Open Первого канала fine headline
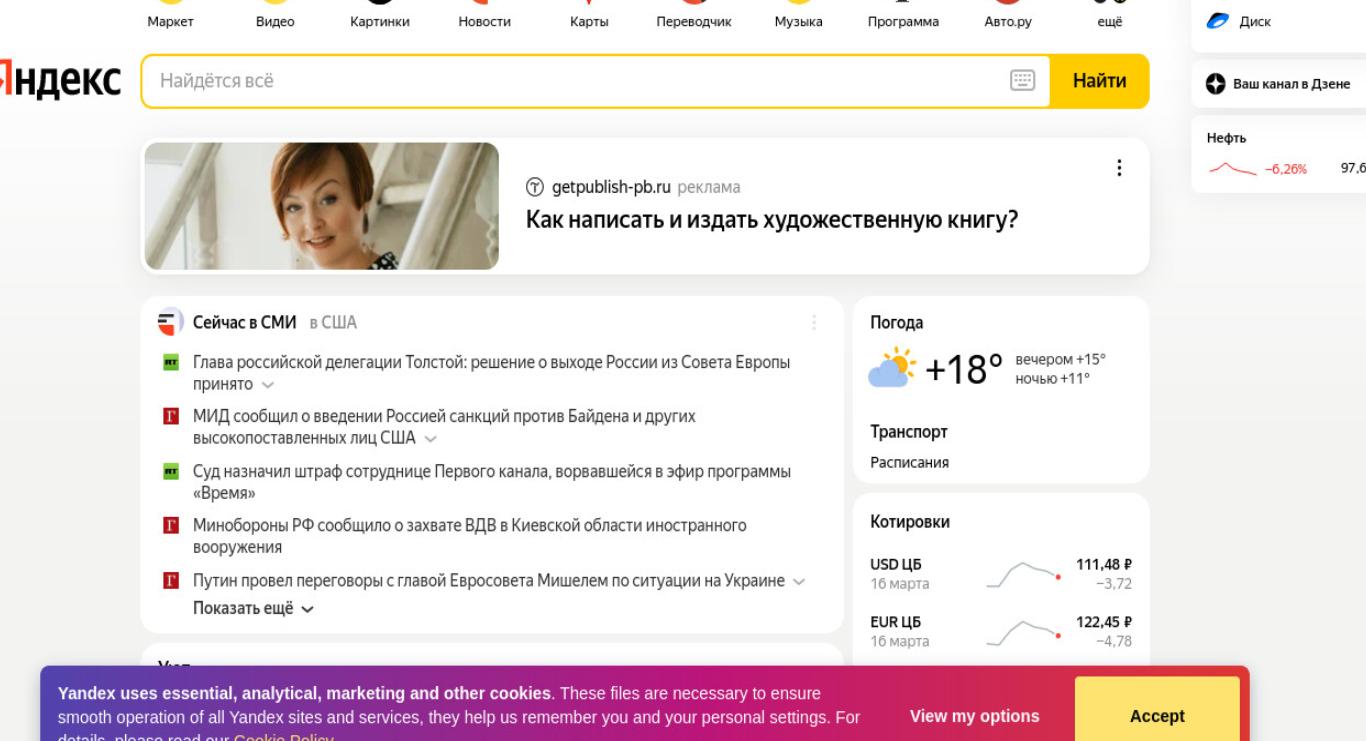 [491, 482]
